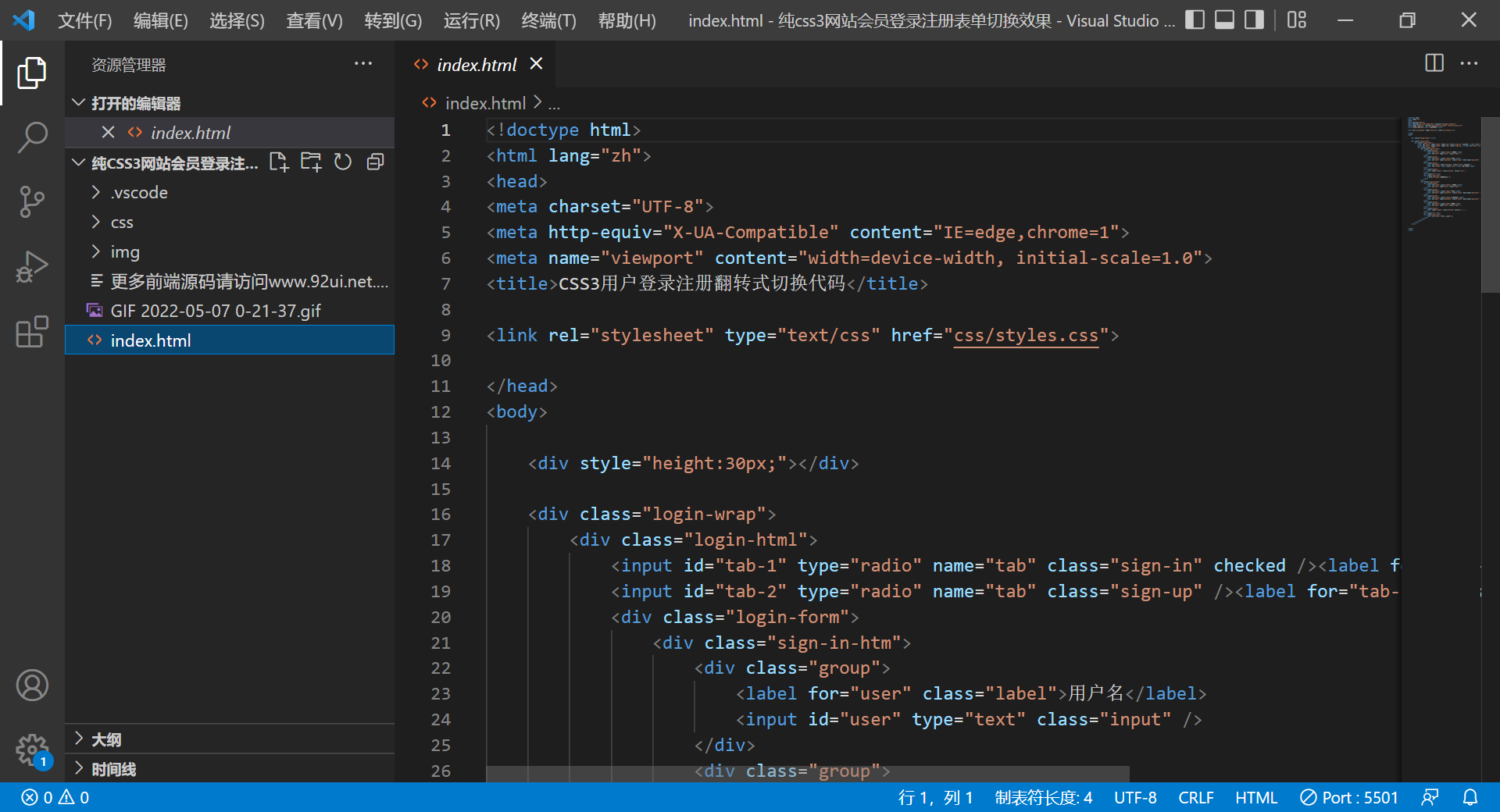Open explorer panel more actions menu

click(x=363, y=64)
